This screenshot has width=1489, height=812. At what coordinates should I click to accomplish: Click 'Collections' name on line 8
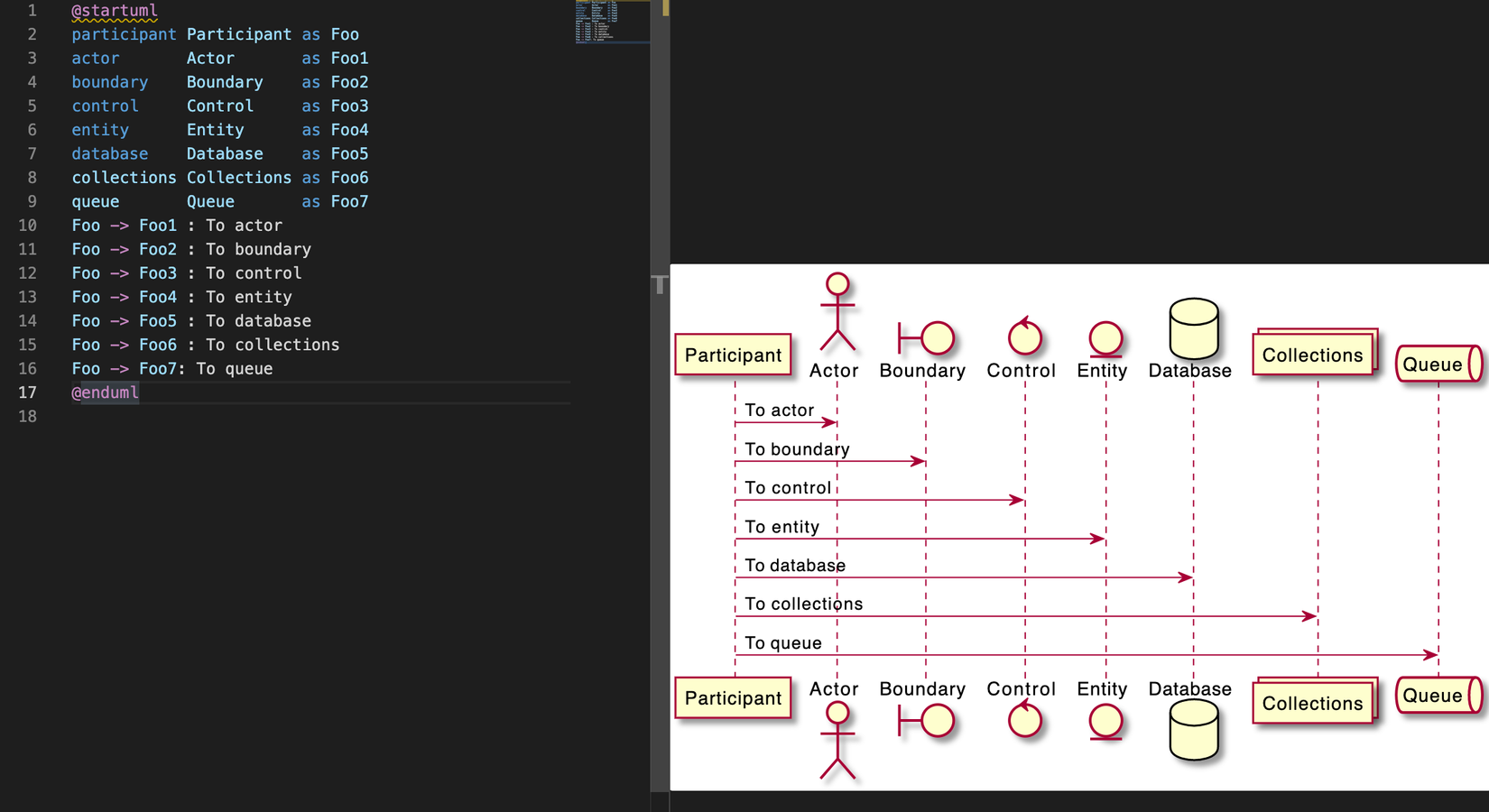239,178
